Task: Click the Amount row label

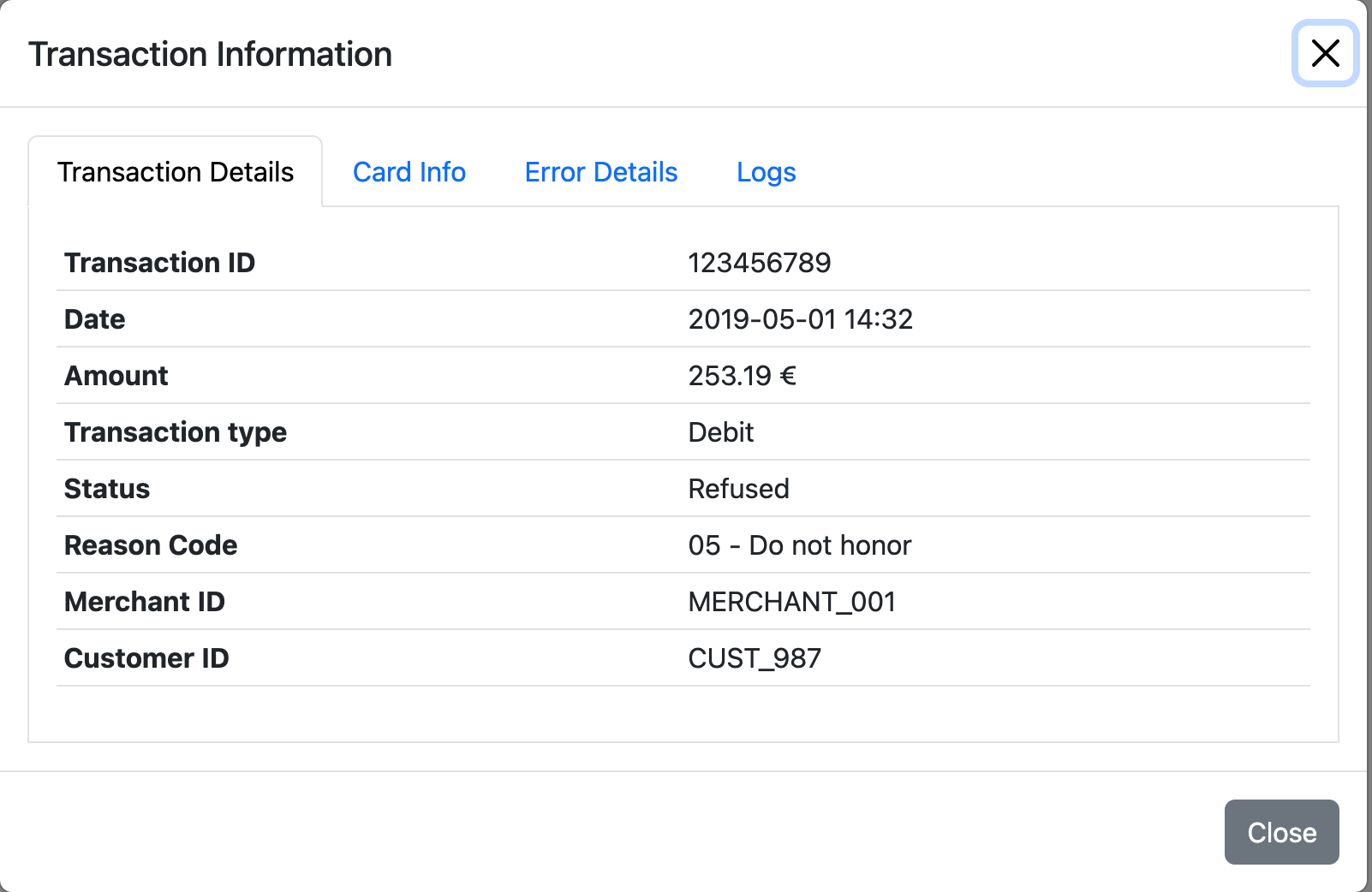Action: [116, 376]
